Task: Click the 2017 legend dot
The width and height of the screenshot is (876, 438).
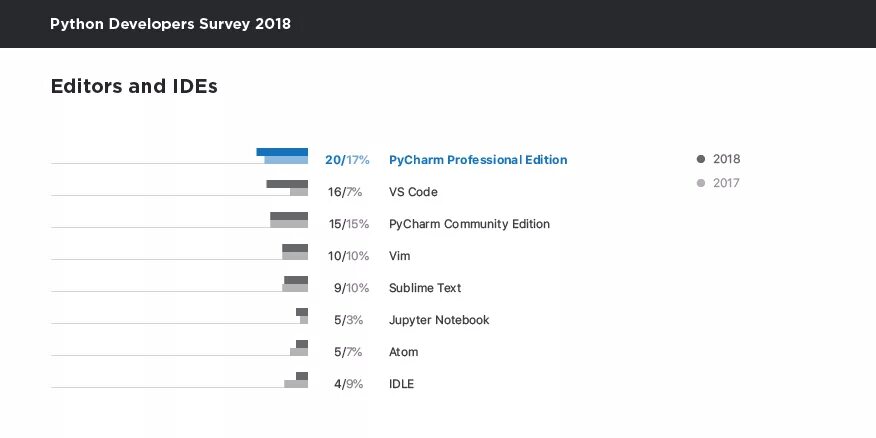Action: tap(701, 183)
